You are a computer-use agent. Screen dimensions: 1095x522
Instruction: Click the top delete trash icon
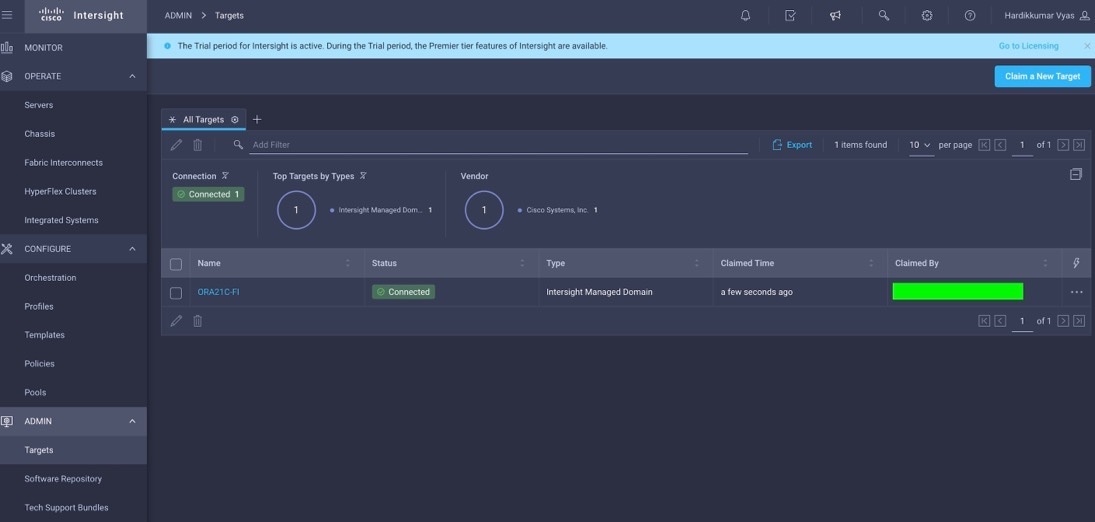click(x=198, y=145)
